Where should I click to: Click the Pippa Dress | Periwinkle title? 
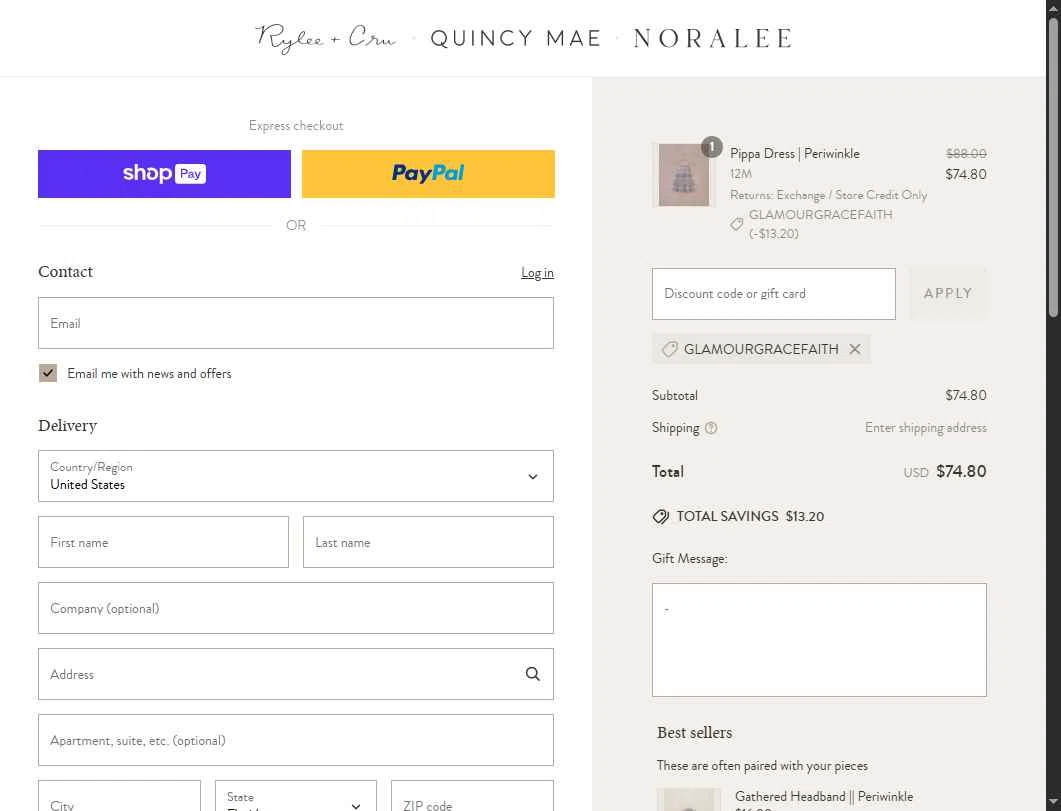pos(795,154)
